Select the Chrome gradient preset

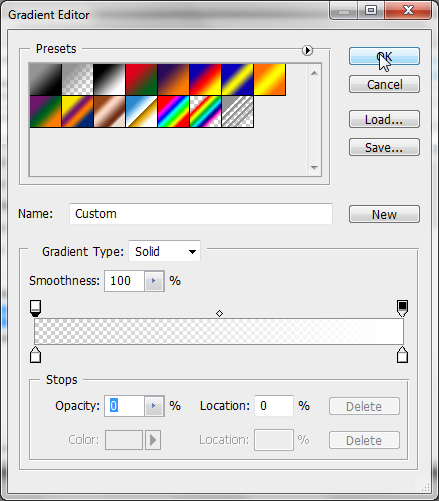pyautogui.click(x=141, y=112)
